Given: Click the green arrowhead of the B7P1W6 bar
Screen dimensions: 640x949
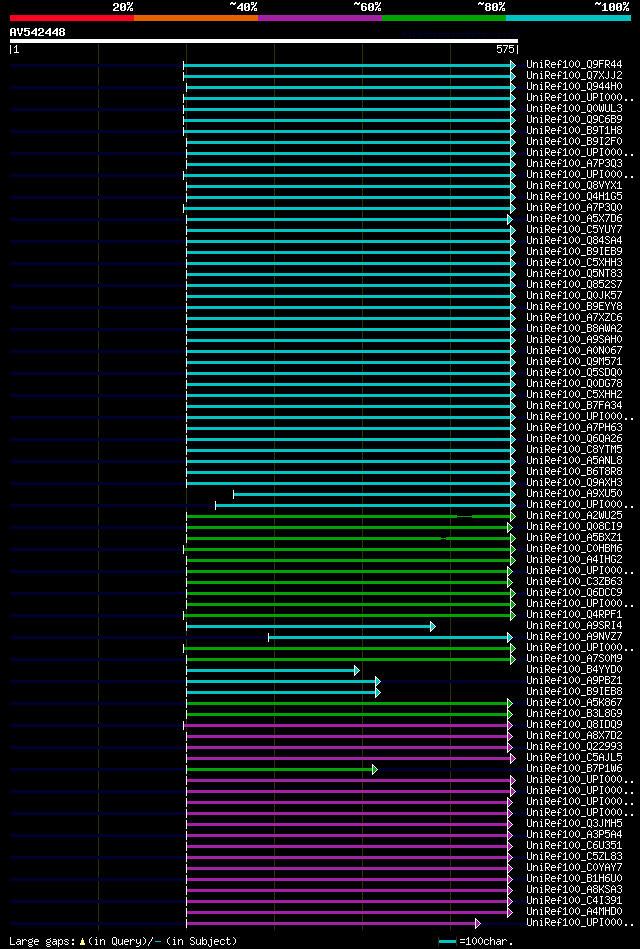Looking at the screenshot, I should (375, 769).
